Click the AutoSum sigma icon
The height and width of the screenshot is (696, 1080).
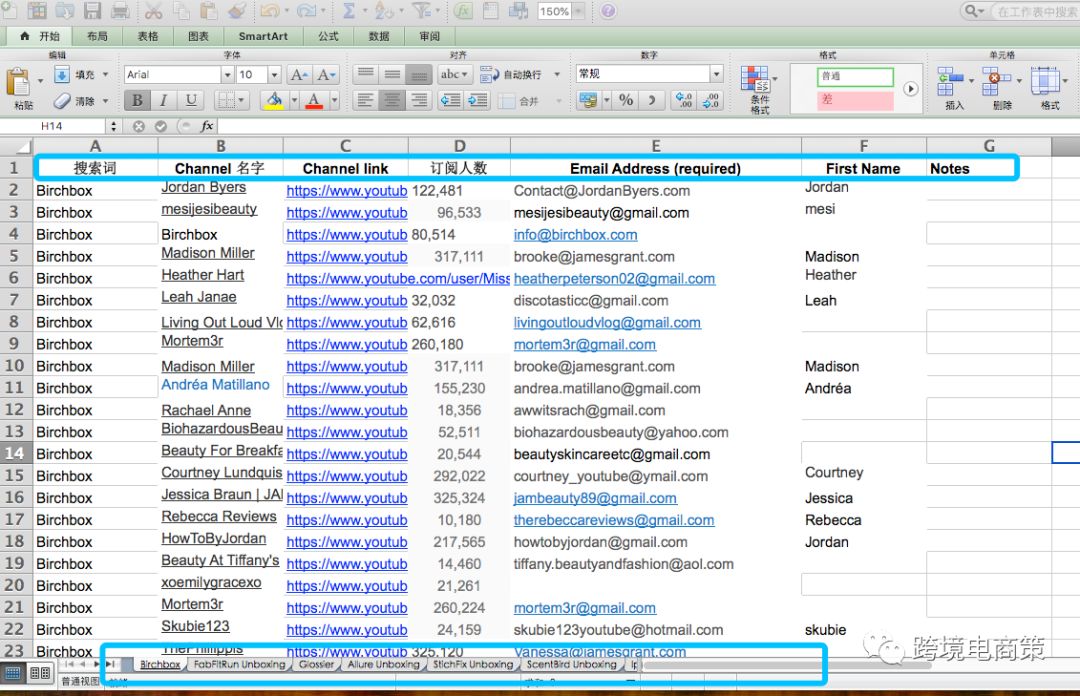[x=349, y=11]
